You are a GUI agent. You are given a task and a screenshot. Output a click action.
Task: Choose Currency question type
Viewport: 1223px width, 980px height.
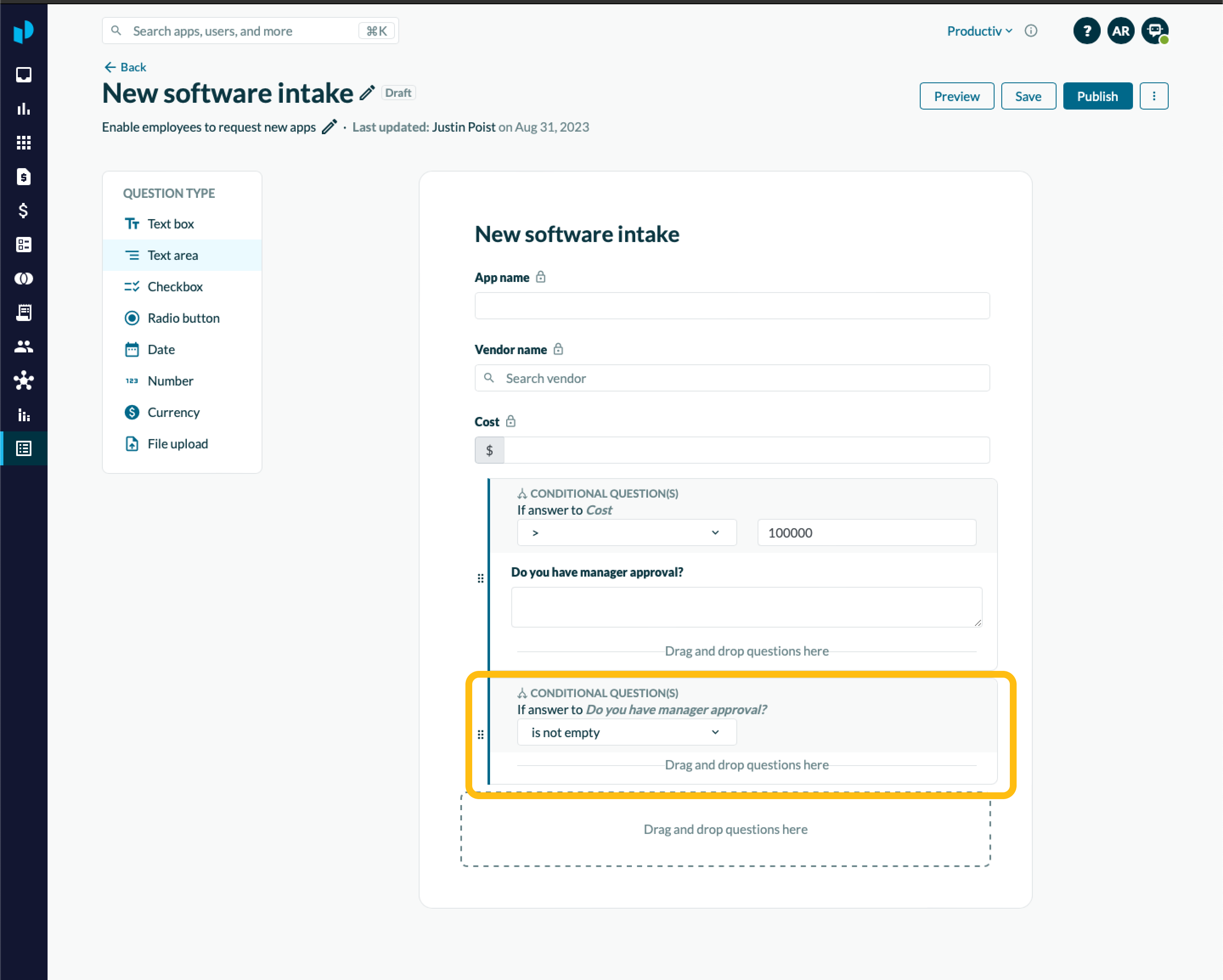[x=173, y=412]
